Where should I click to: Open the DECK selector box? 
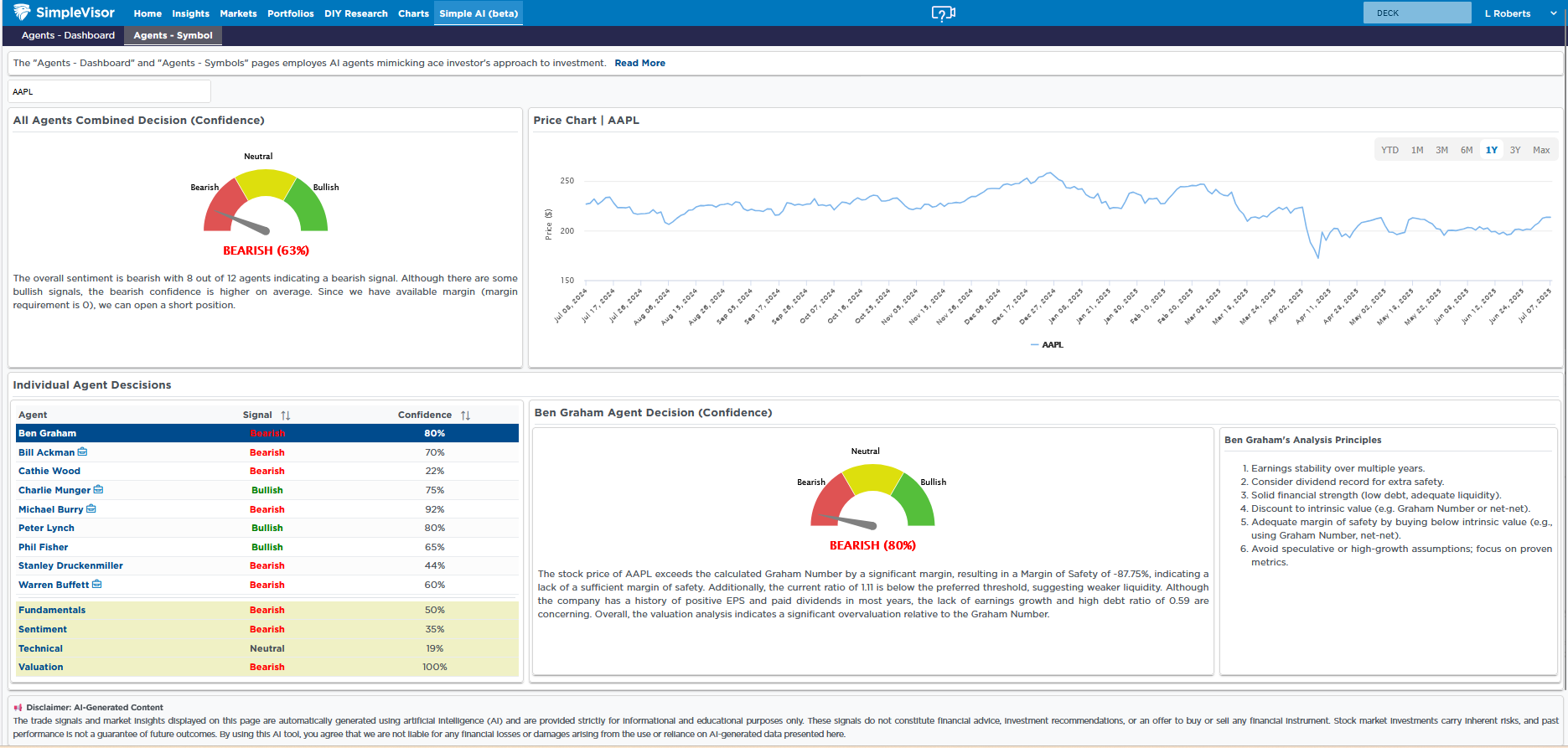pyautogui.click(x=1417, y=13)
